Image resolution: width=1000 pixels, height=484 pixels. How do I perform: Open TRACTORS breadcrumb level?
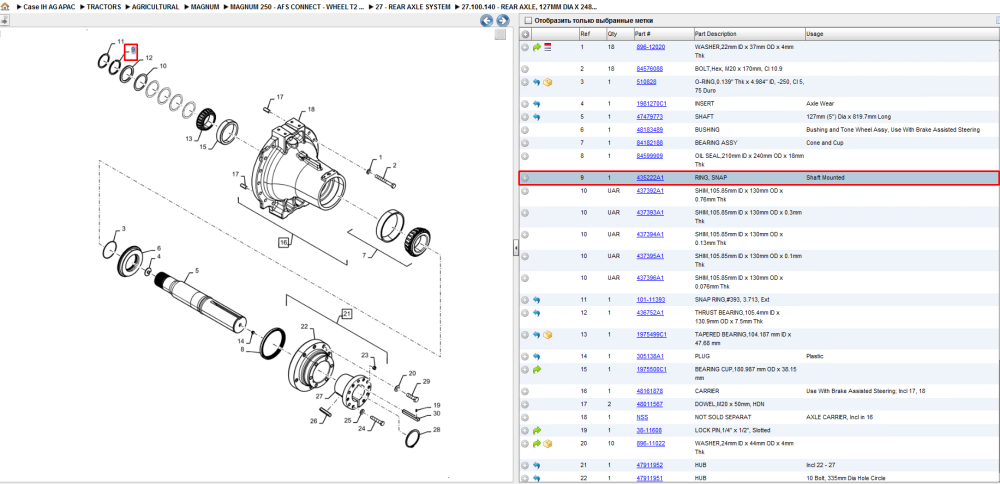click(103, 7)
